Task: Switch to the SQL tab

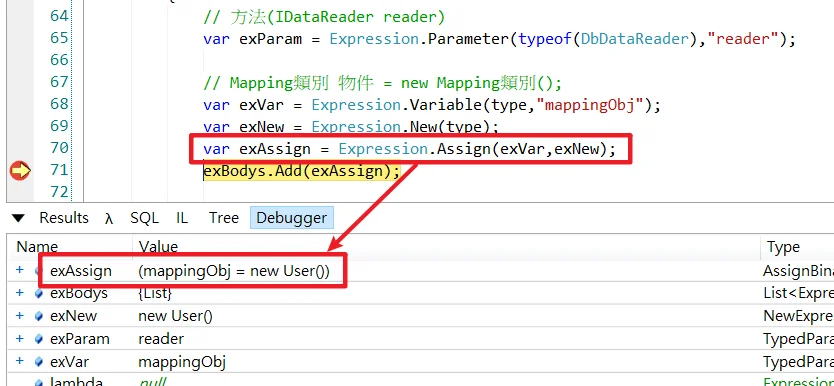Action: pos(144,218)
